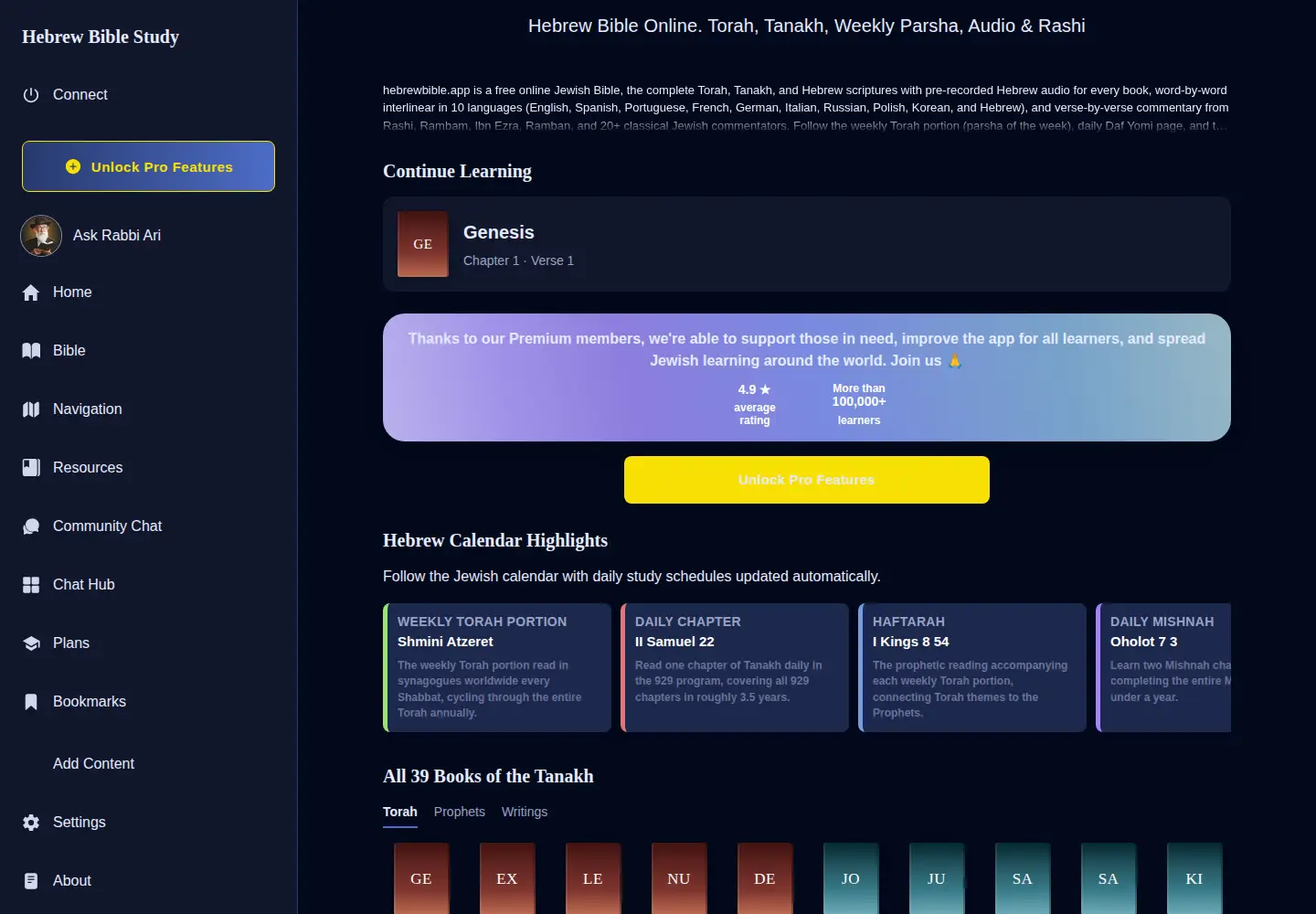The width and height of the screenshot is (1316, 914).
Task: Click the Bible open-book icon
Action: (31, 351)
